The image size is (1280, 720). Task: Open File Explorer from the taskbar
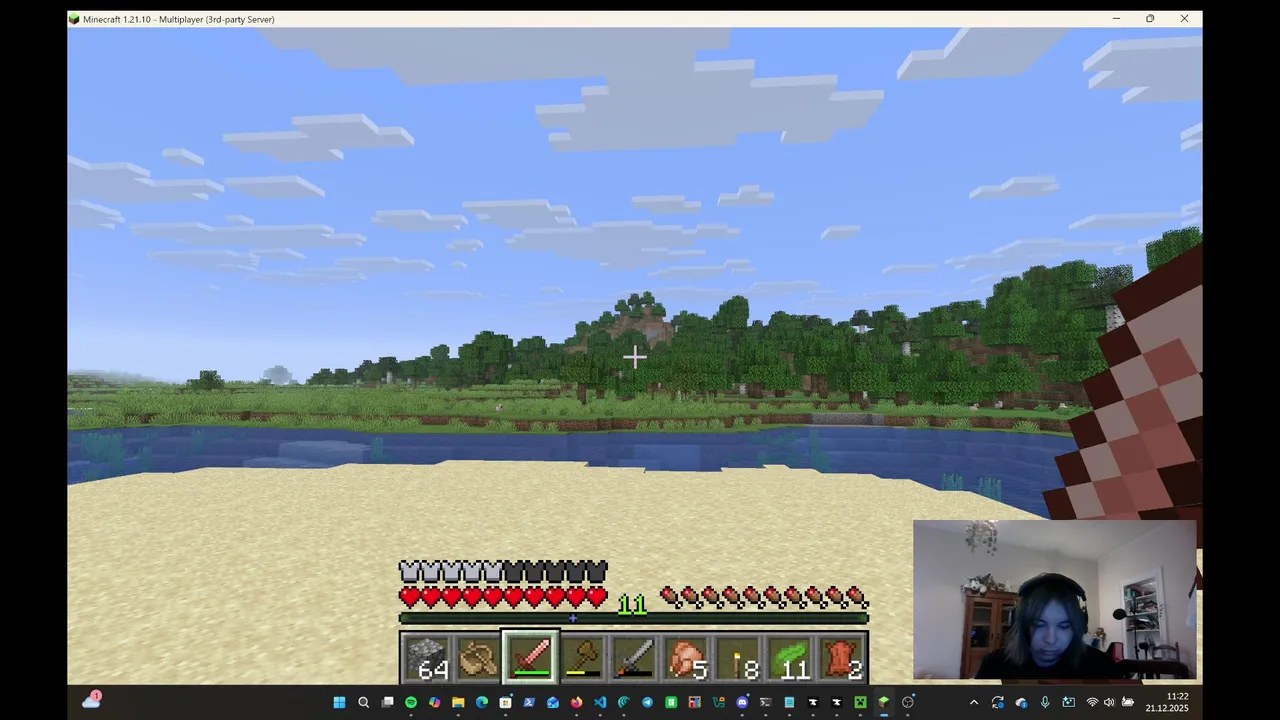457,702
